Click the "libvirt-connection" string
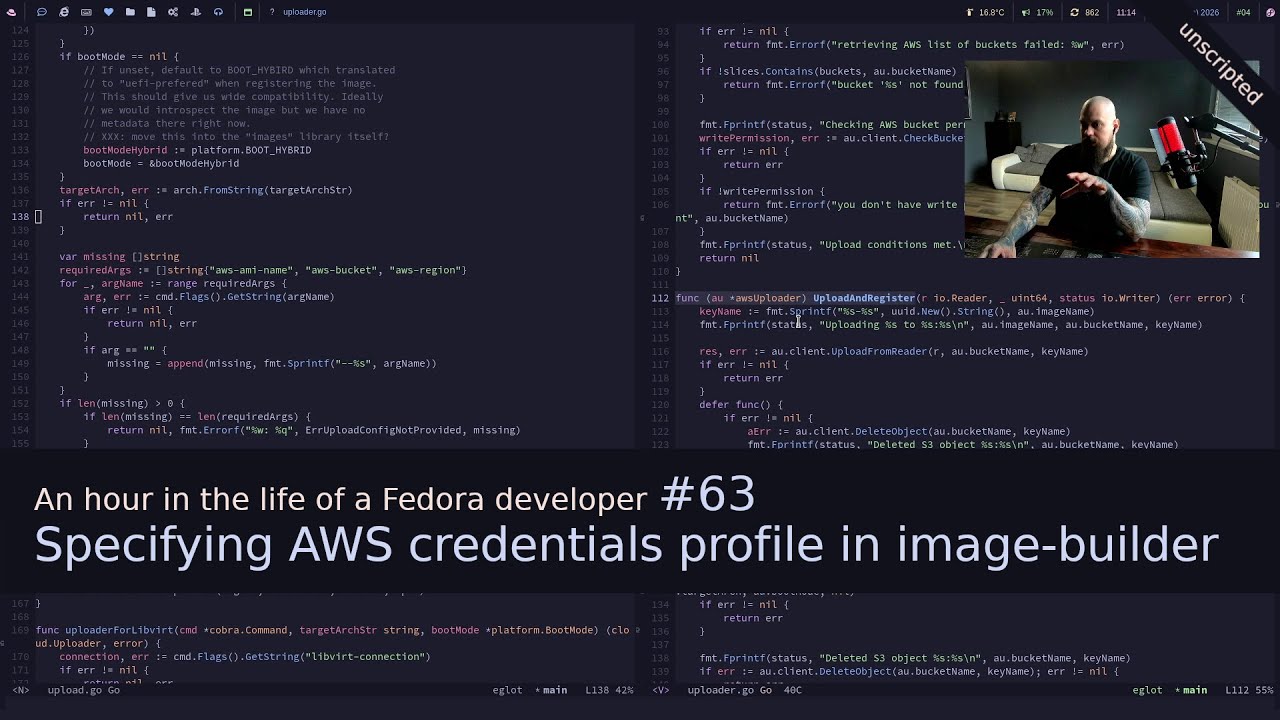The image size is (1280, 720). point(365,657)
